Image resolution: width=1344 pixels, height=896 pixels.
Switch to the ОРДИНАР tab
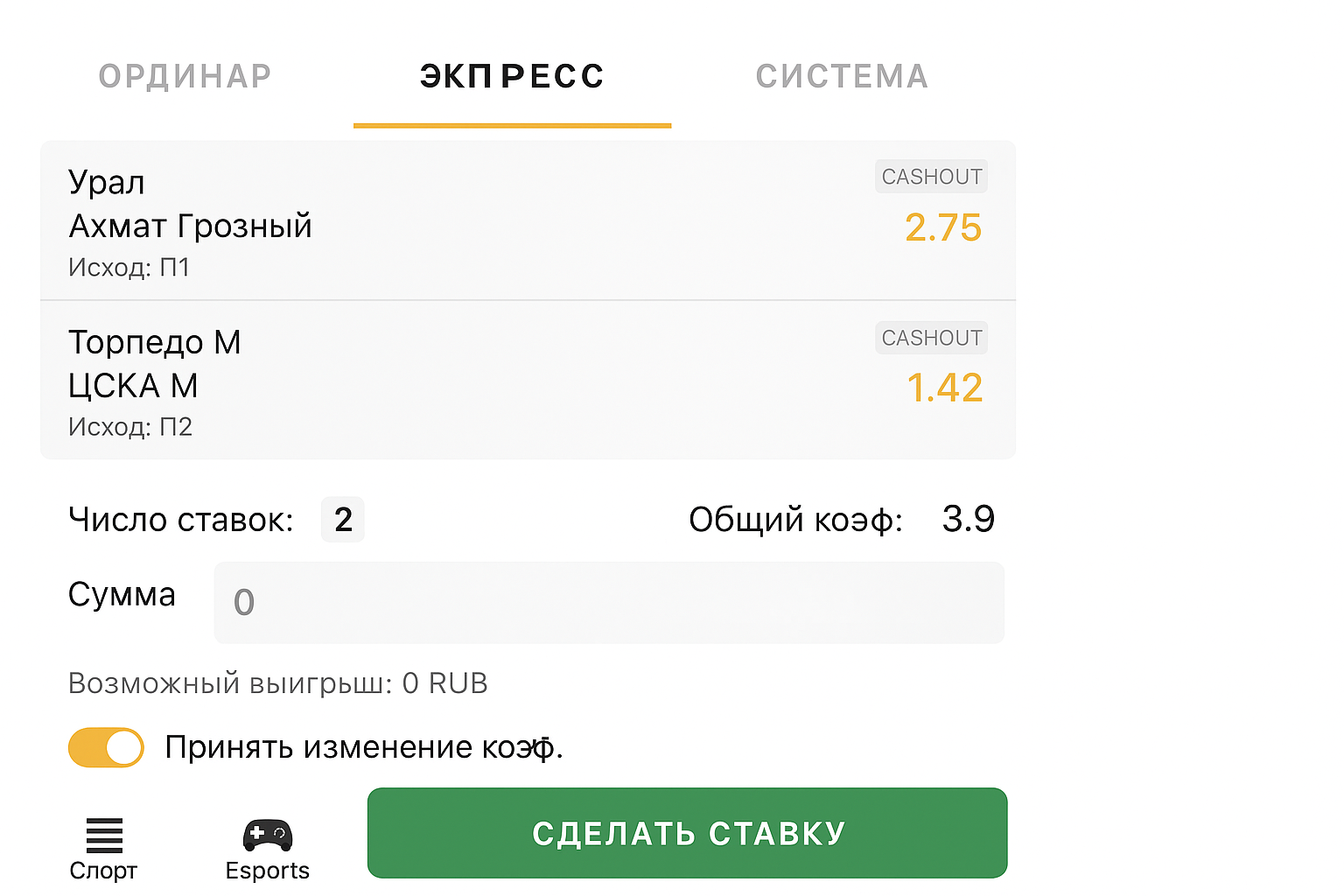click(x=185, y=77)
